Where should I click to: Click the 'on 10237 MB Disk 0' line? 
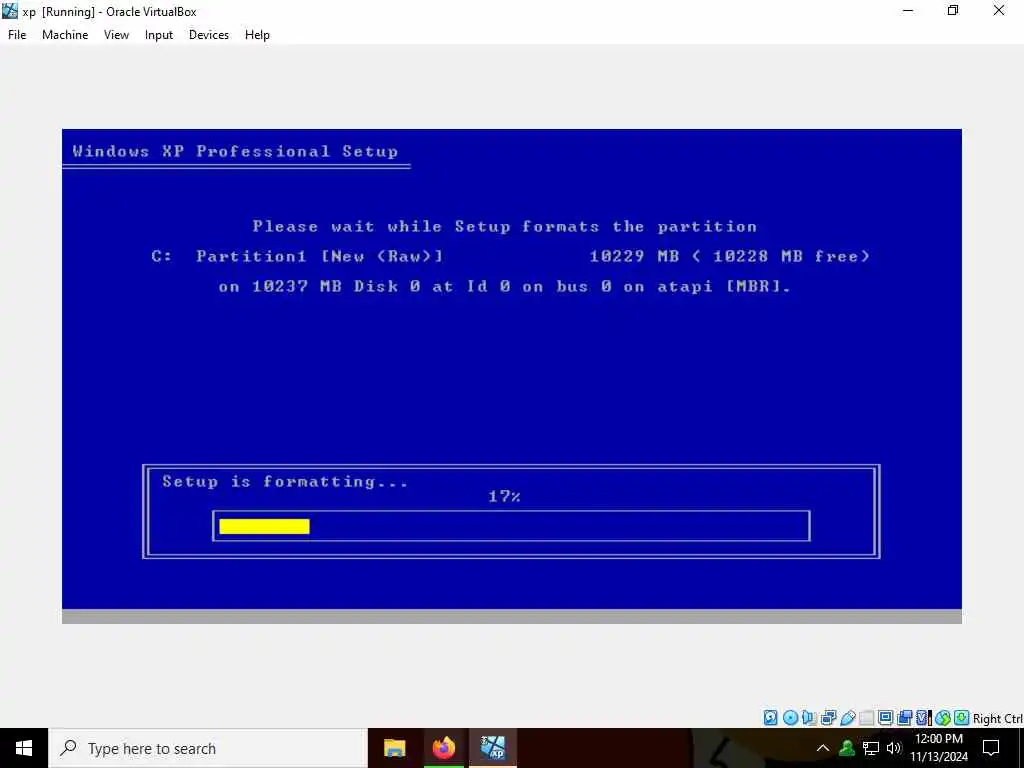(505, 286)
